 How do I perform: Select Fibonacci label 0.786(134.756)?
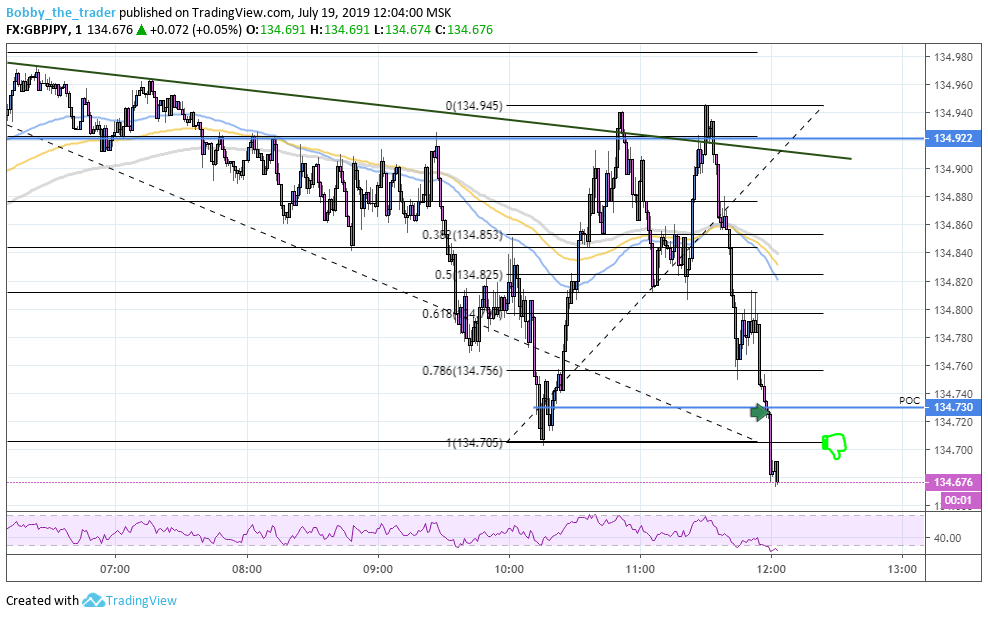point(462,370)
